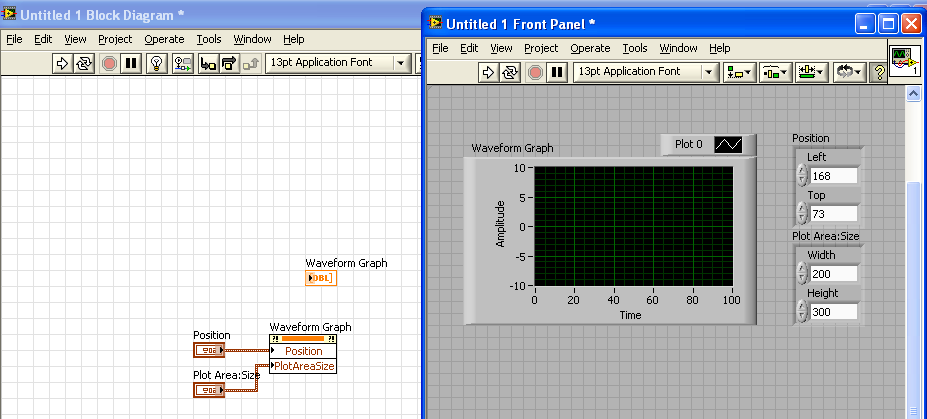This screenshot has height=419, width=927.
Task: Click Pause button in Block Diagram toolbar
Action: point(130,63)
